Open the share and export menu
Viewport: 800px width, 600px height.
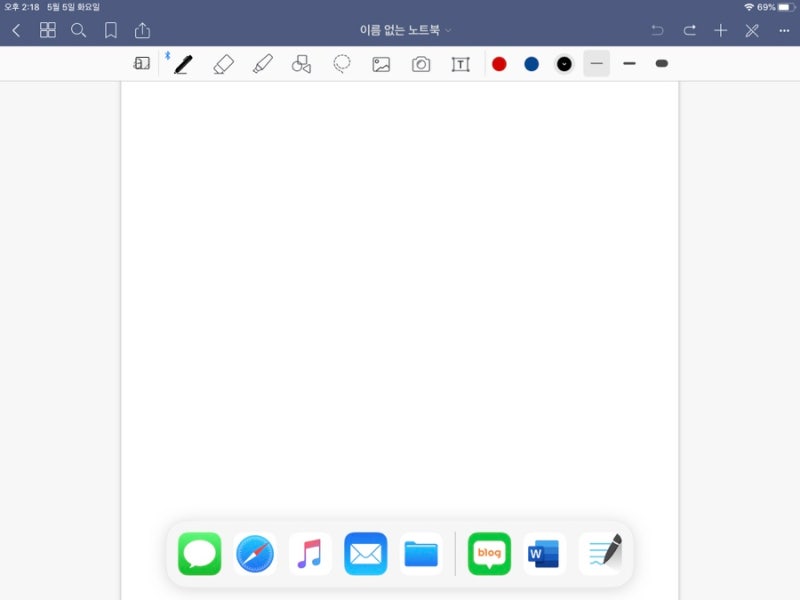(142, 30)
